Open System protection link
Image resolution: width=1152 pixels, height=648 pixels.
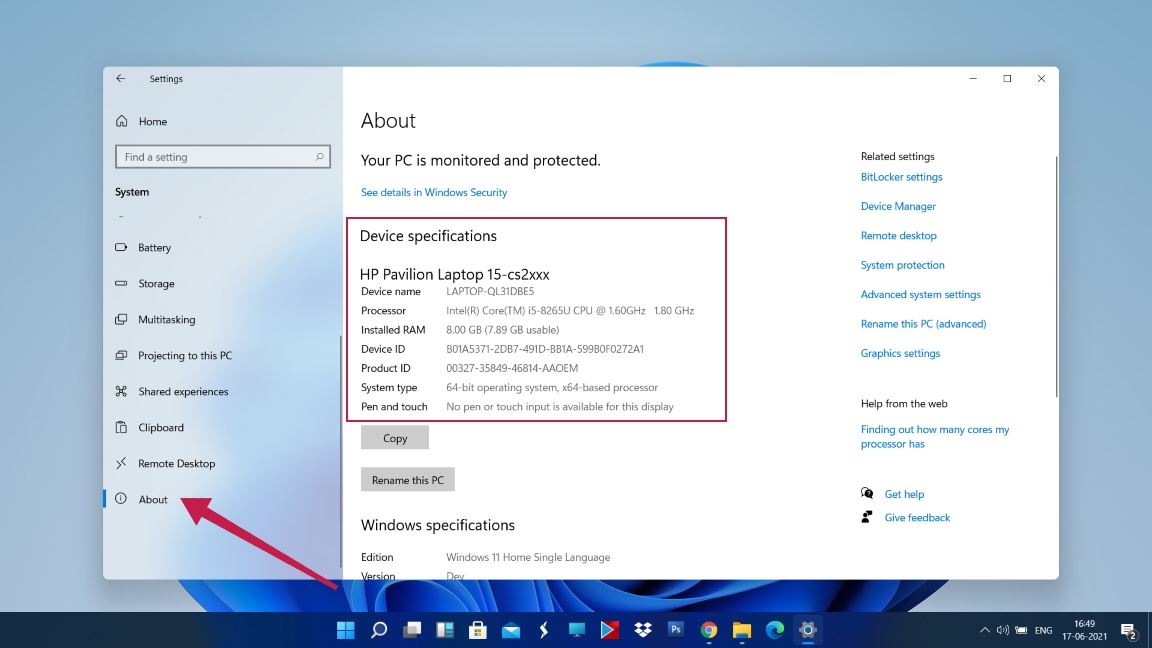(903, 265)
